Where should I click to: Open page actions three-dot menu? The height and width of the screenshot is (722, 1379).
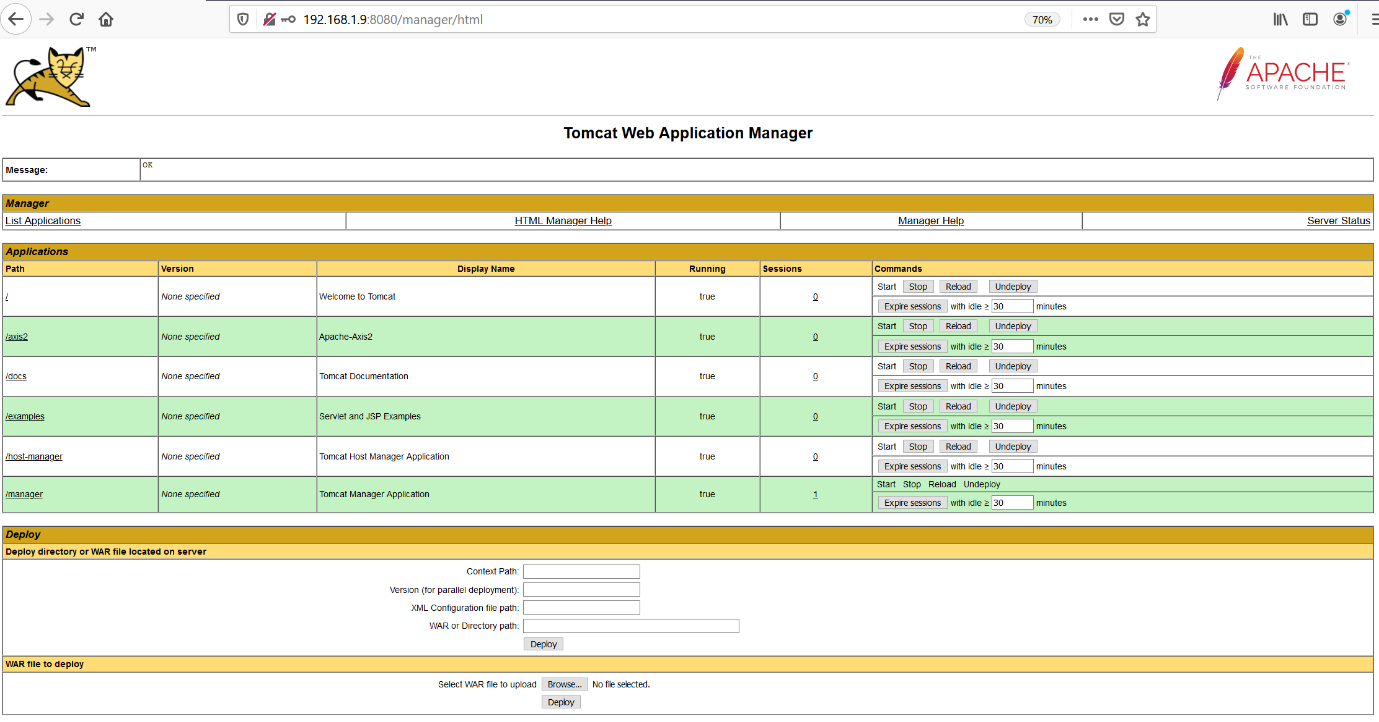pos(1090,19)
